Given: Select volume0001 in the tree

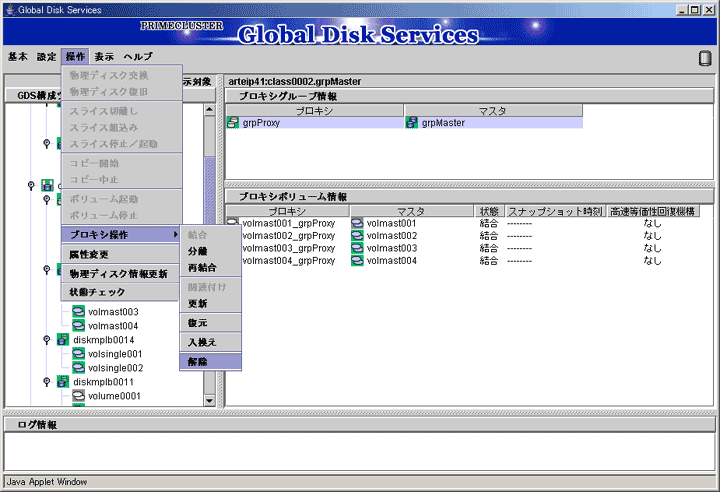Looking at the screenshot, I should point(114,396).
